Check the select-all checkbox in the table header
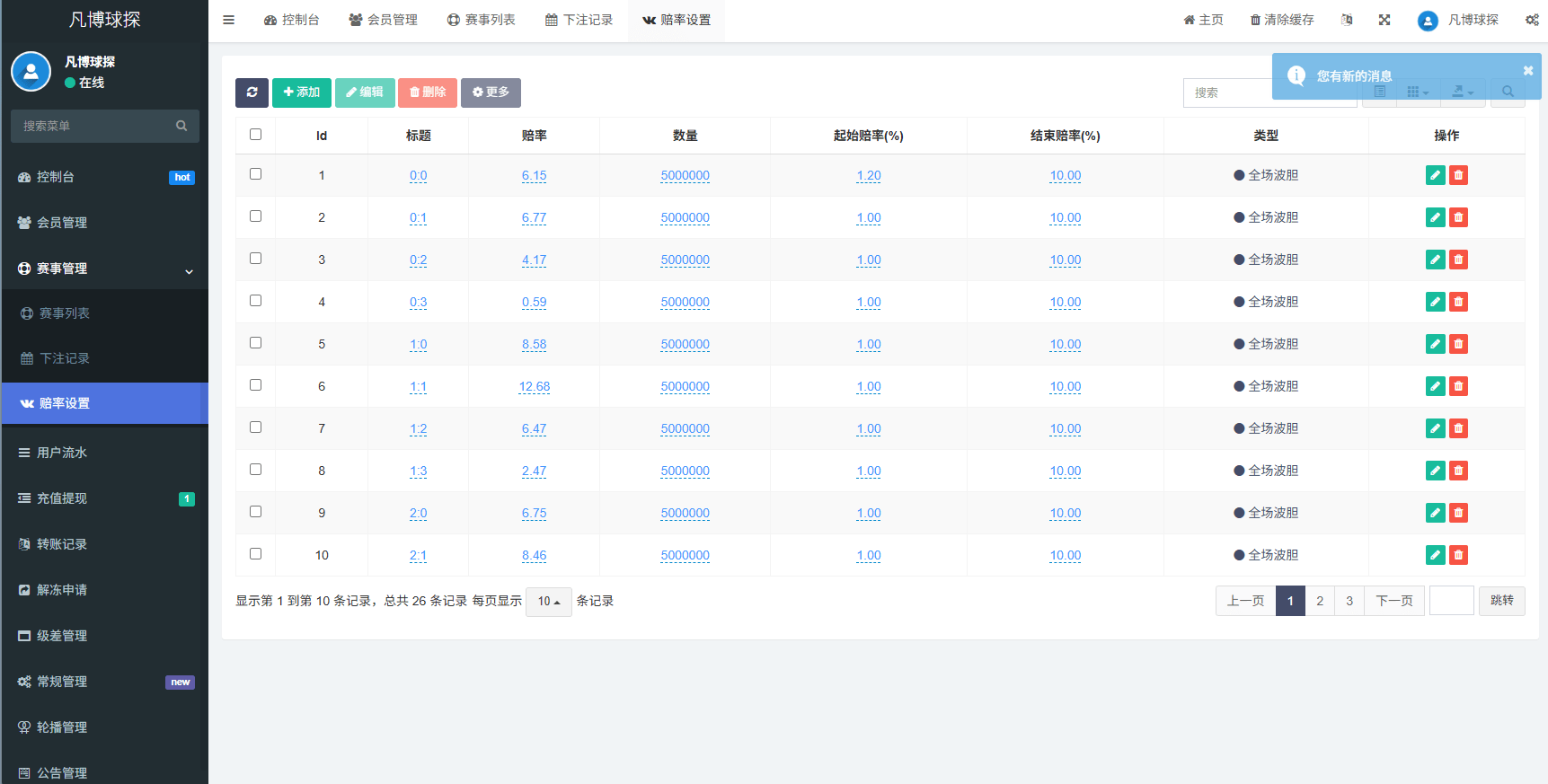The image size is (1548, 784). tap(255, 135)
